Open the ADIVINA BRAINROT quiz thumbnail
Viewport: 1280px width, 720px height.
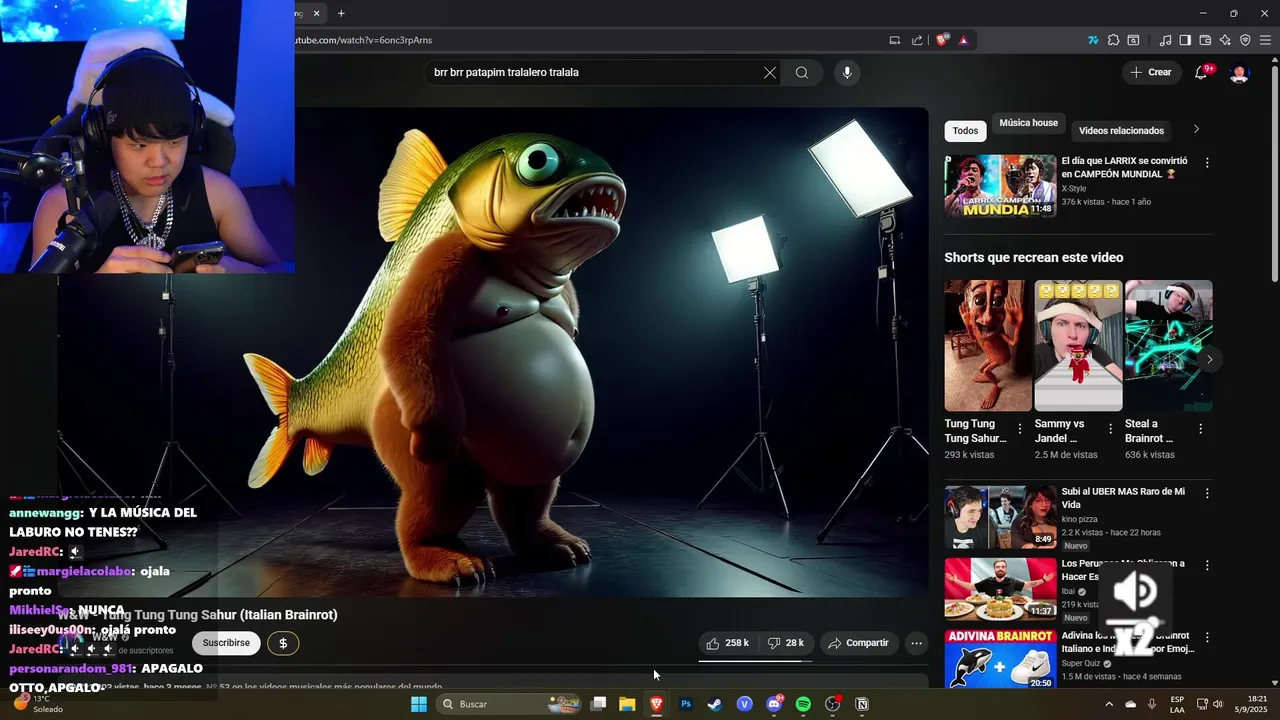tap(1000, 659)
